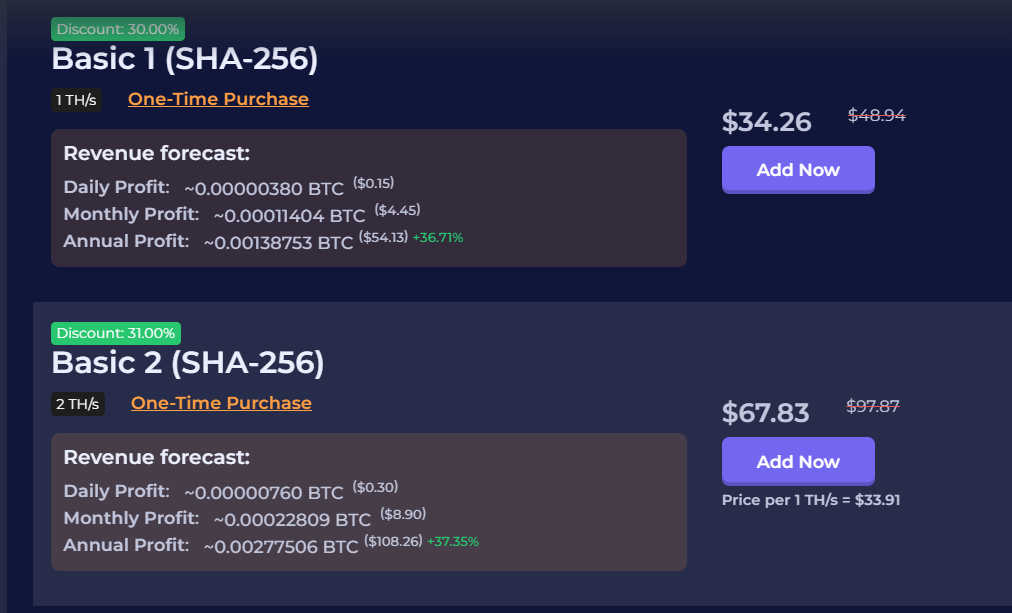
Task: Click the crossed-out $97.87 original price
Action: (x=873, y=405)
